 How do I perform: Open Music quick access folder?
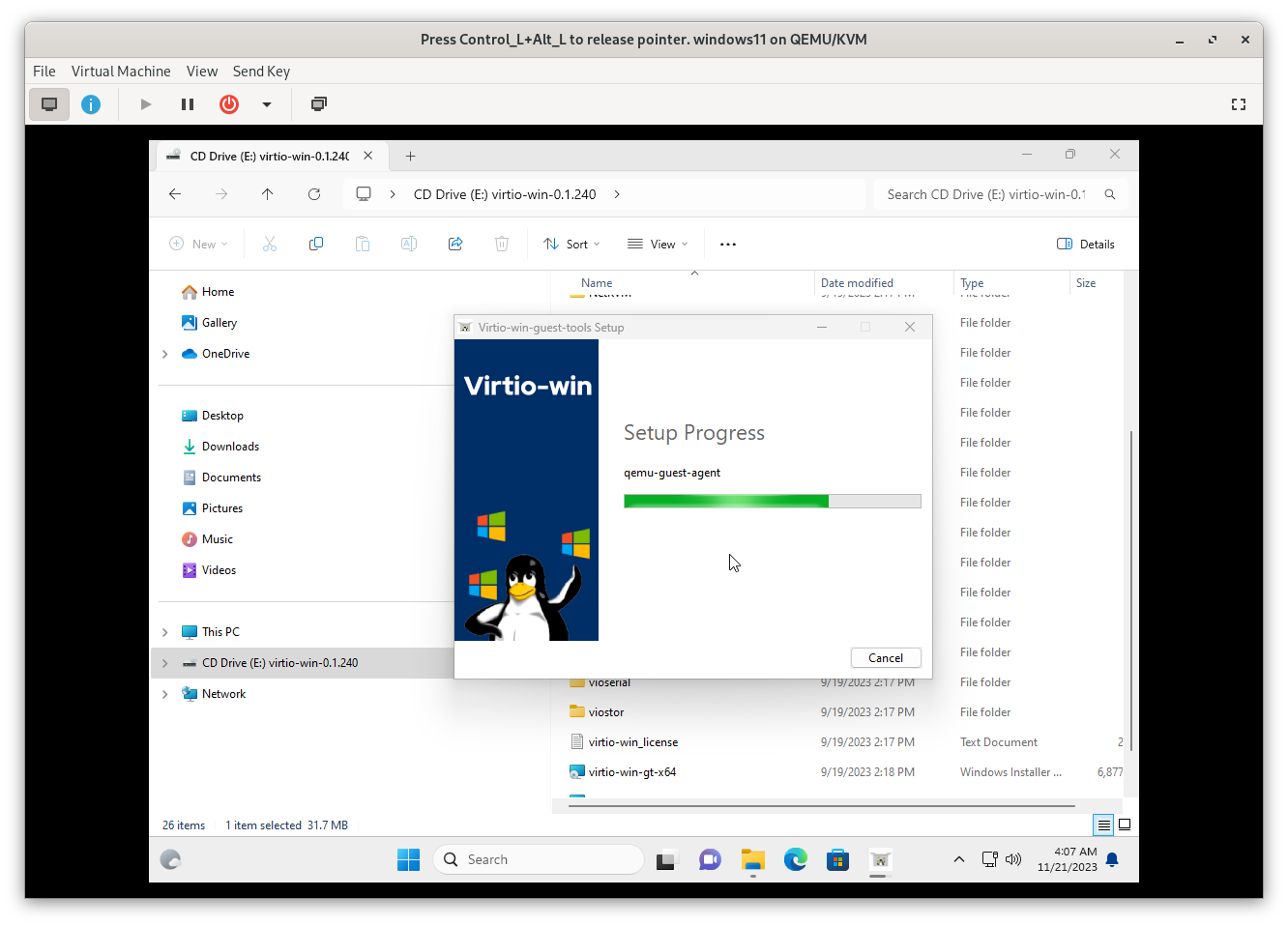(x=208, y=539)
